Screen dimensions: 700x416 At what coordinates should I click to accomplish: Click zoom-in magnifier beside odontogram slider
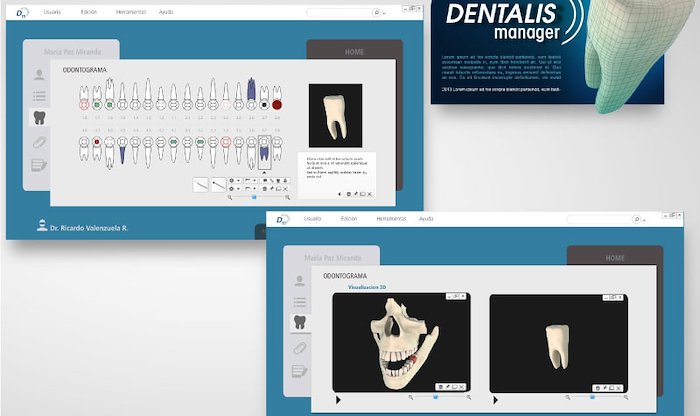pyautogui.click(x=288, y=197)
